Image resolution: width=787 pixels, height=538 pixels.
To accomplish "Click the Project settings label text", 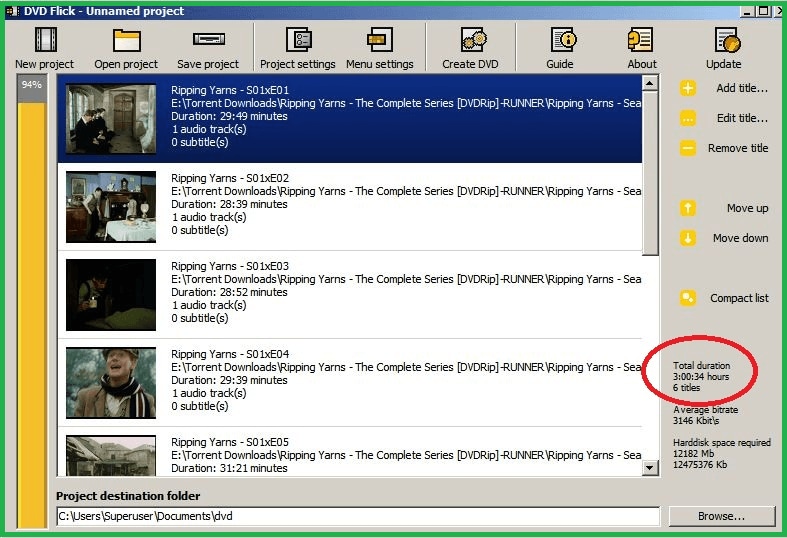I will click(x=298, y=64).
